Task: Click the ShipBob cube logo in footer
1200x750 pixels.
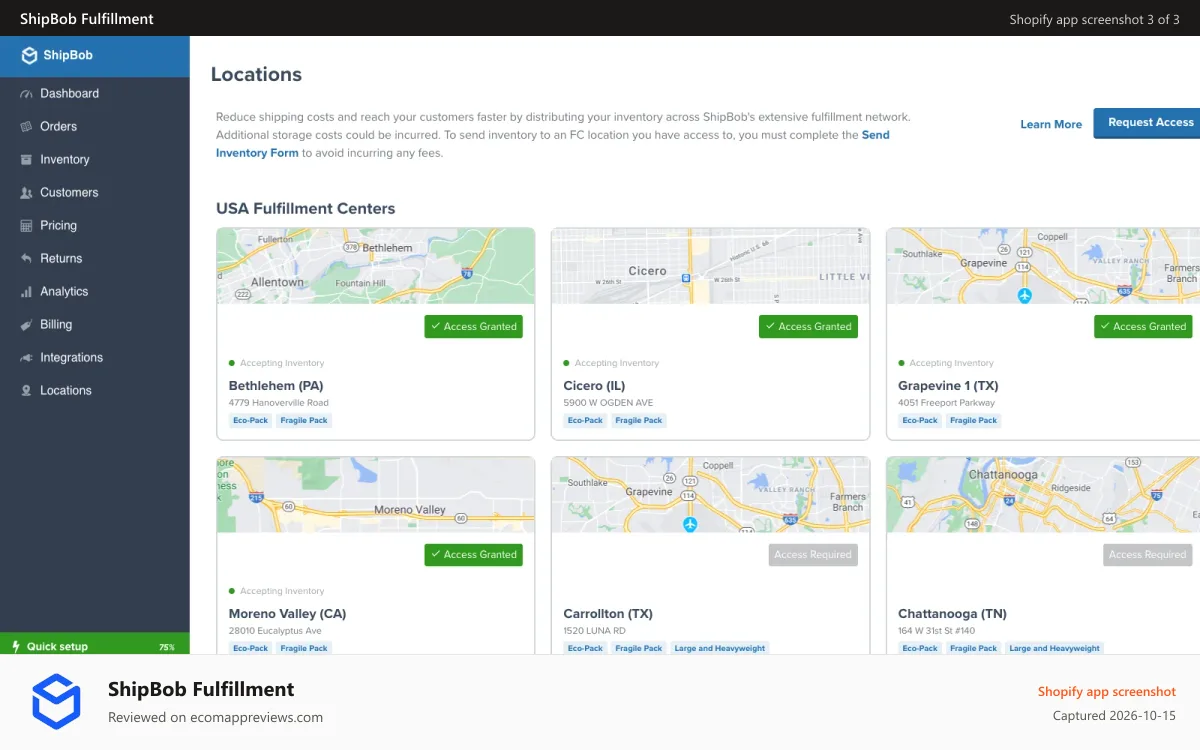Action: click(56, 701)
